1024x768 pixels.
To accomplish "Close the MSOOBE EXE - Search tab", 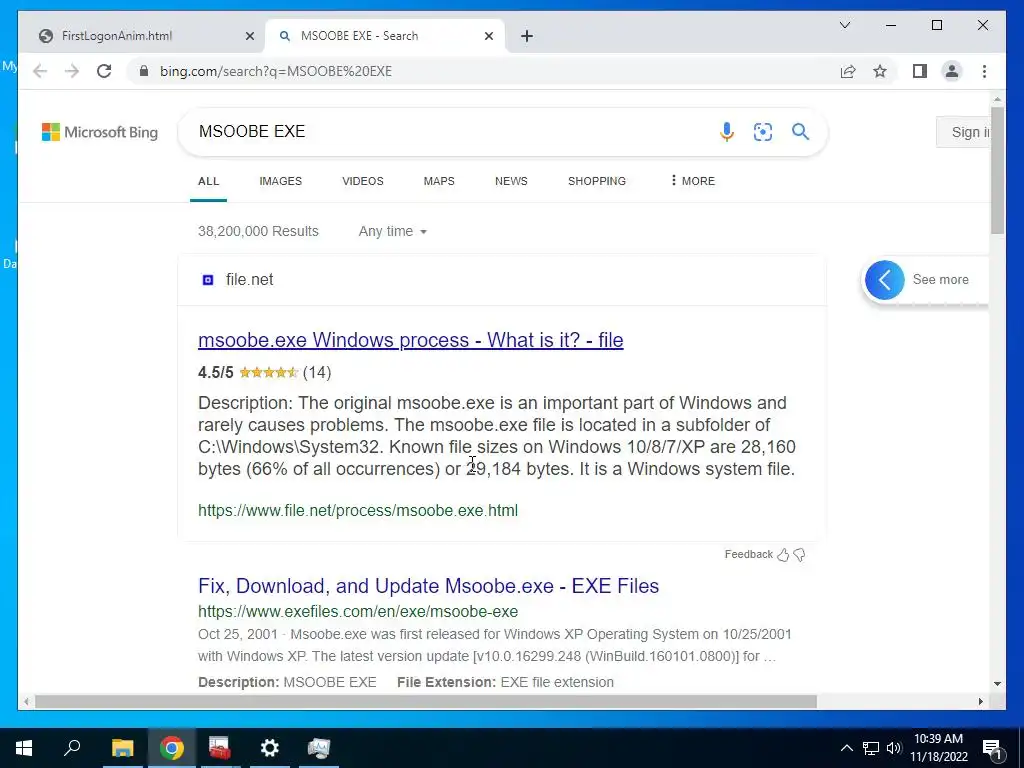I will coord(488,36).
